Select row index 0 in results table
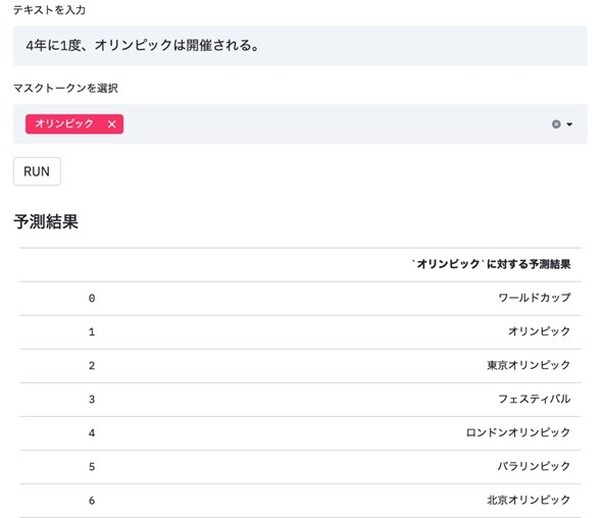Viewport: 600px width, 518px height. click(92, 298)
